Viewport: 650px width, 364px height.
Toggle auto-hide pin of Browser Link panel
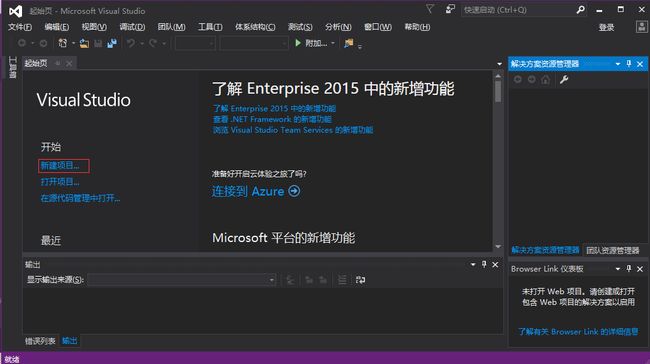pos(629,269)
